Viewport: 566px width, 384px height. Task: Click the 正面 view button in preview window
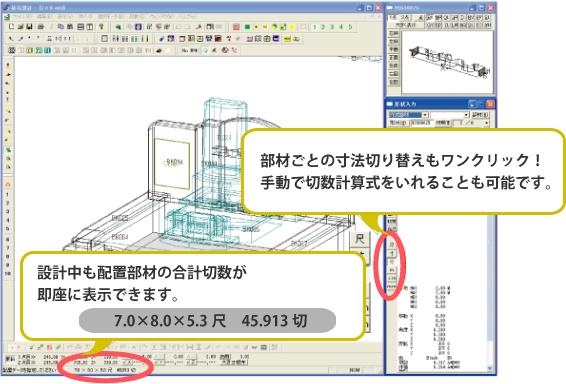pos(393,57)
